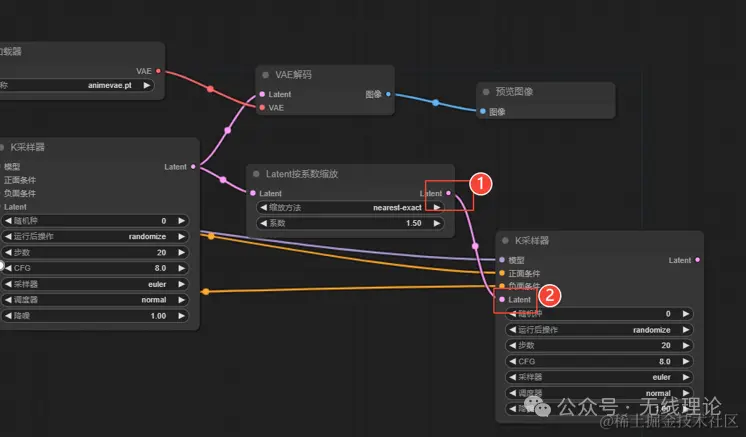
Task: Open the 缩放方法 nearest-exact dropdown
Action: point(350,207)
